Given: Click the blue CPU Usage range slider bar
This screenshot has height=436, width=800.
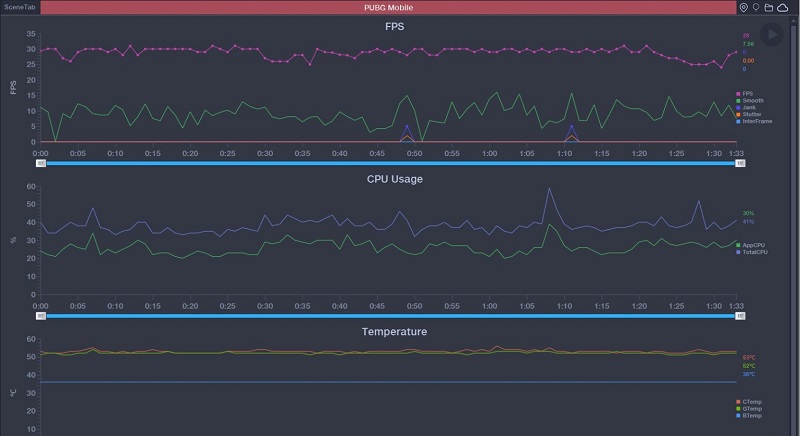Looking at the screenshot, I should [x=390, y=316].
